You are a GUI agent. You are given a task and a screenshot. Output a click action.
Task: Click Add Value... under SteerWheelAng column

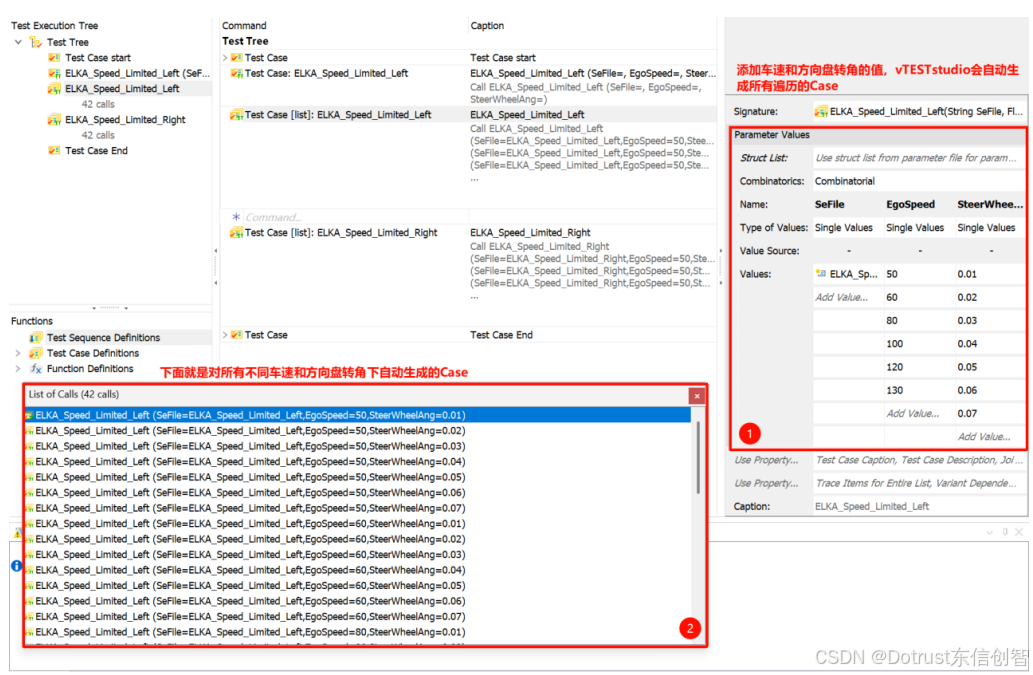[x=990, y=437]
